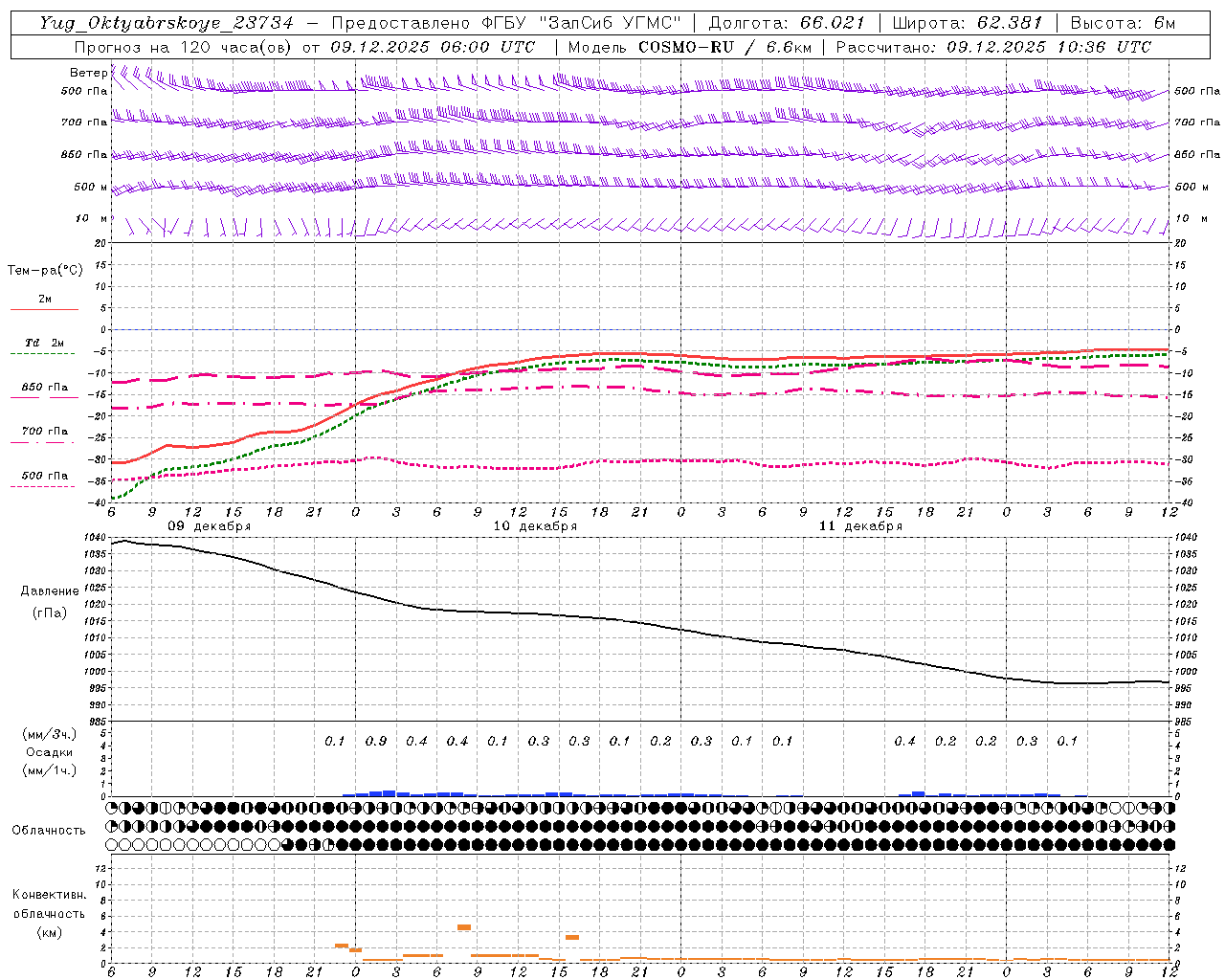Click the Тем-ра(°C) panel label
Image resolution: width=1225 pixels, height=980 pixels.
[x=45, y=270]
